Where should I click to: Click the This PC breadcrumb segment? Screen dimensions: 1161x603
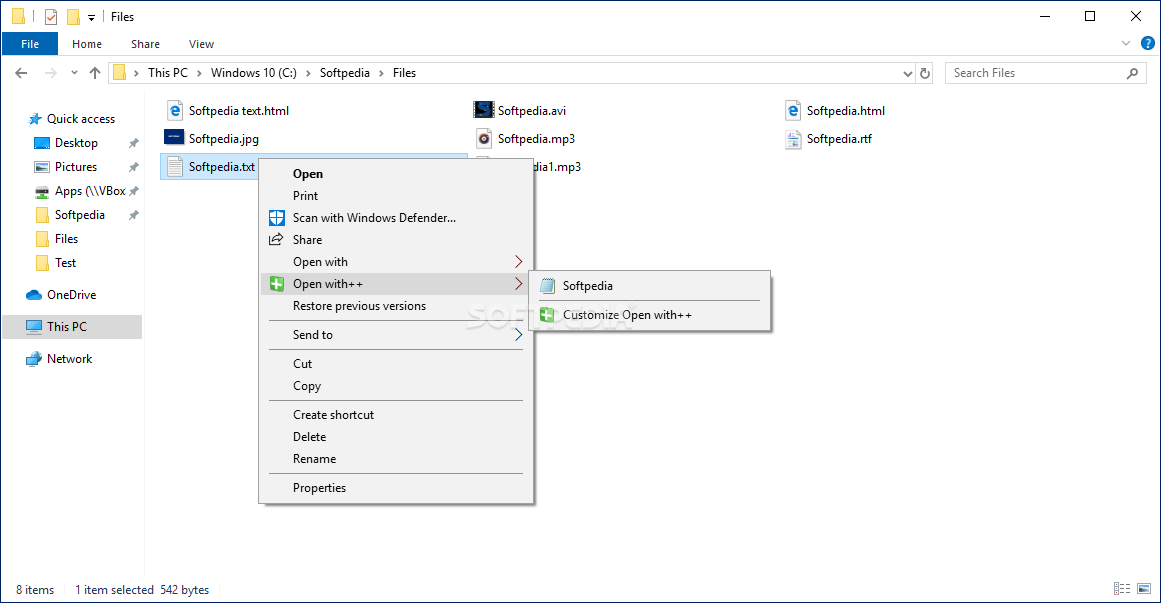168,73
